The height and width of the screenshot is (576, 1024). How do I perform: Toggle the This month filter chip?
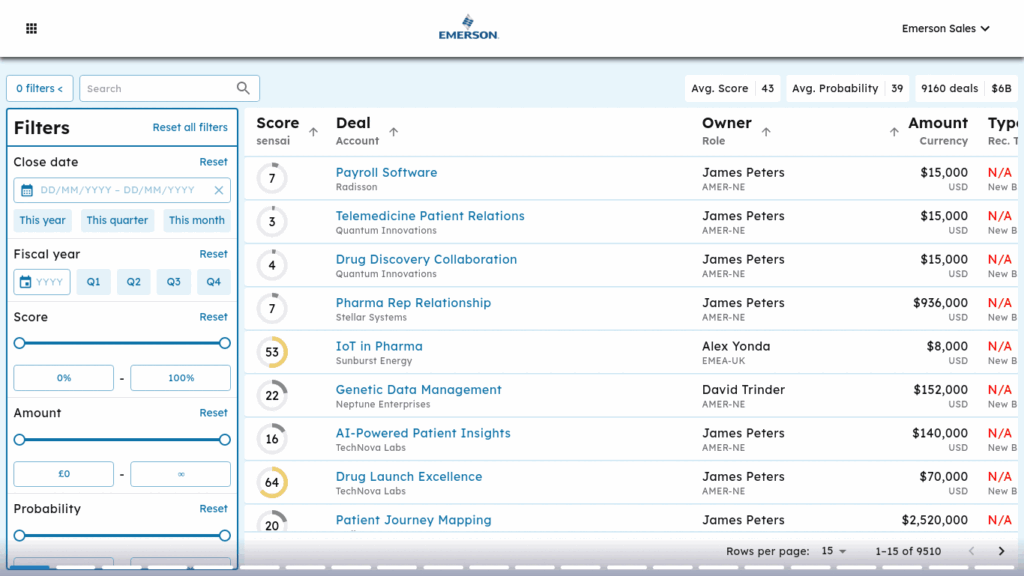point(197,220)
